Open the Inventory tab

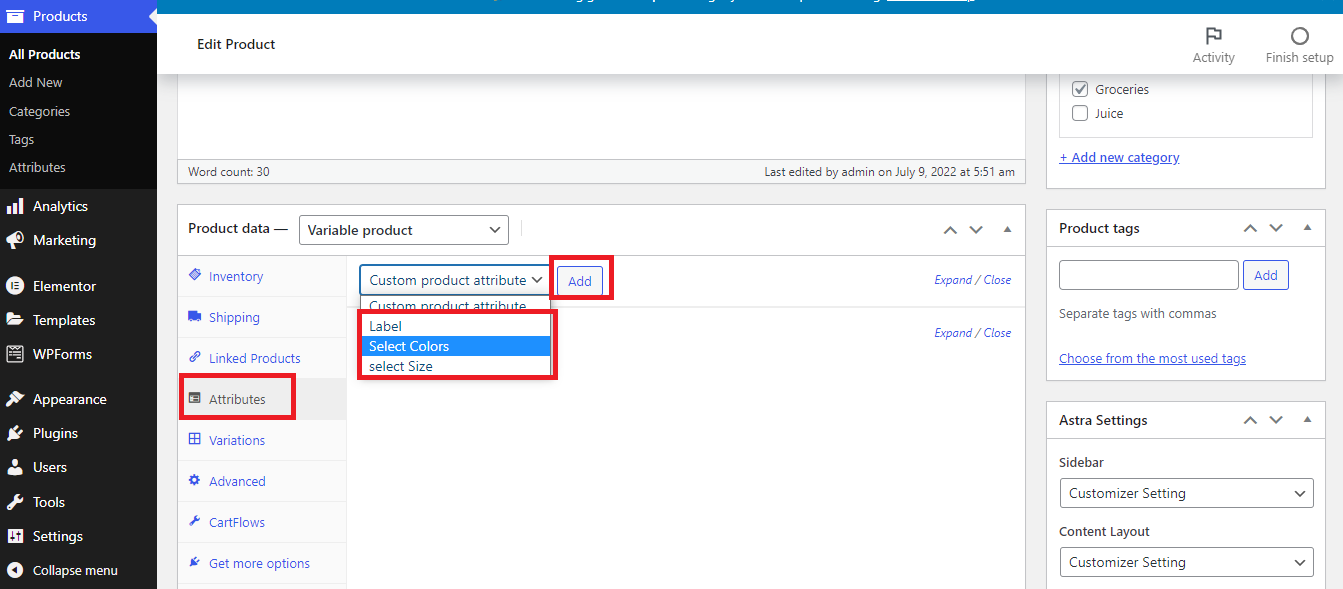pyautogui.click(x=236, y=276)
